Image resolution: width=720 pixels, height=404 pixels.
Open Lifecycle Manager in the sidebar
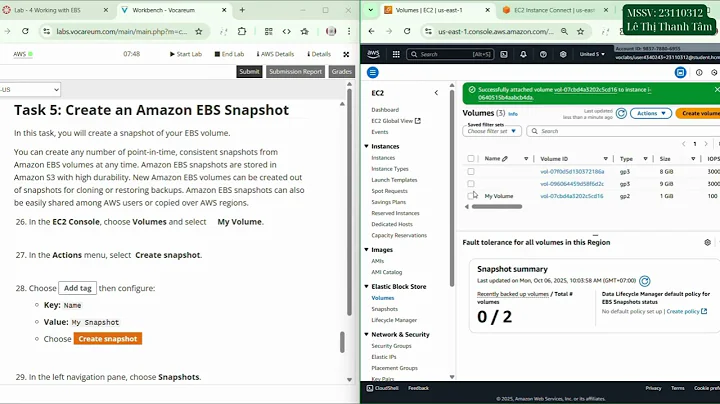point(394,320)
